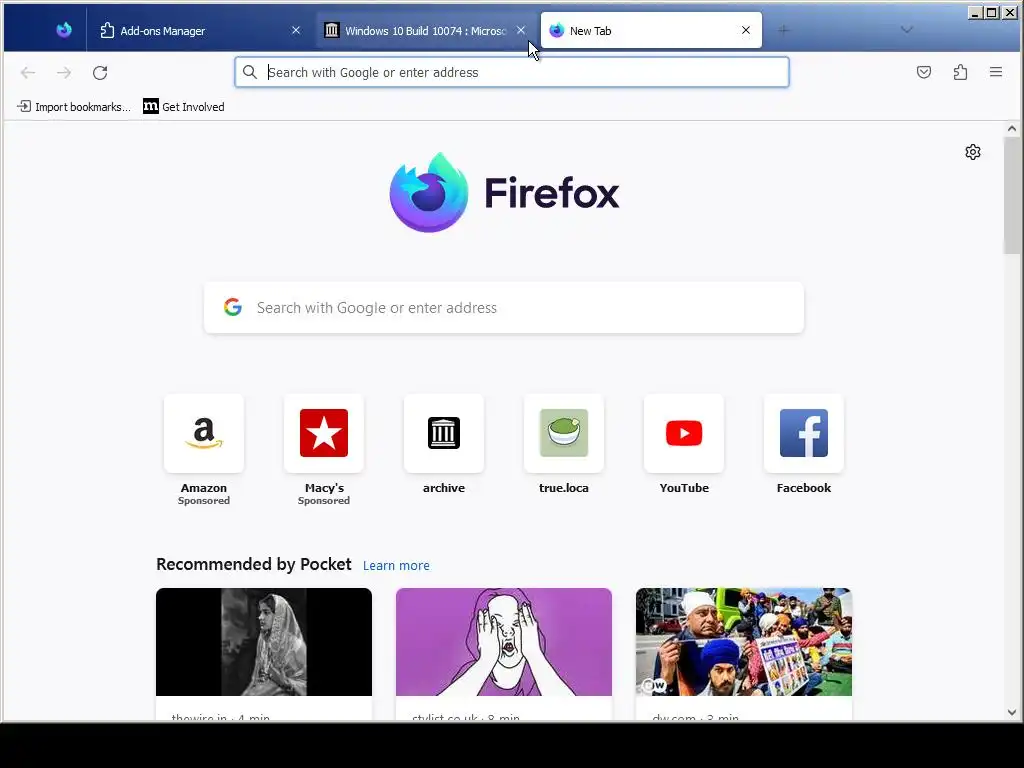Open the Extensions puzzle icon

pos(960,72)
